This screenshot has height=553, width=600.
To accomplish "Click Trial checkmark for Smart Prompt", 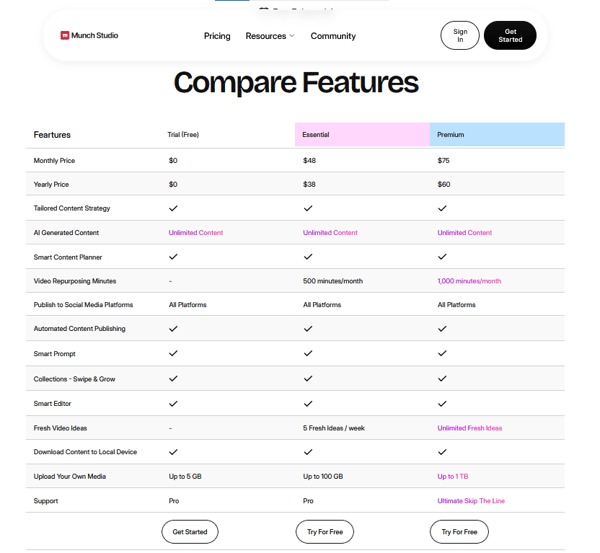I will (x=173, y=353).
